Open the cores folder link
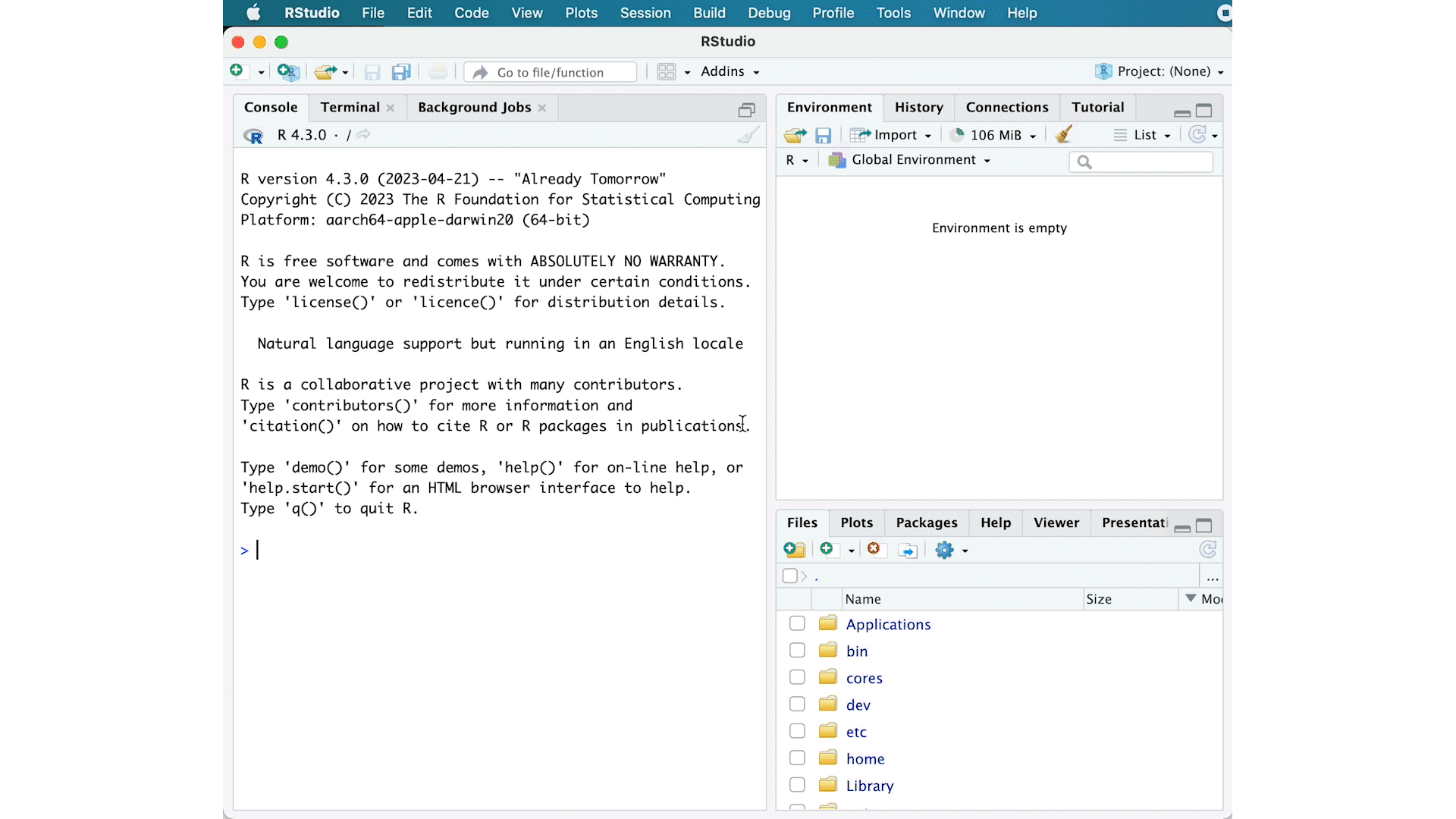1456x819 pixels. point(864,678)
